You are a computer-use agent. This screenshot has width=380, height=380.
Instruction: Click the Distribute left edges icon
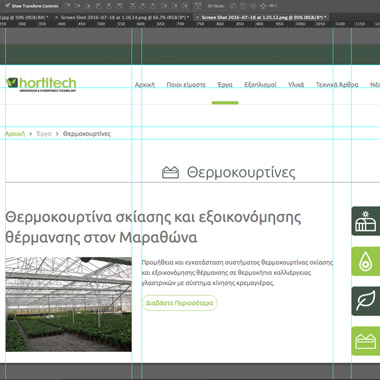[x=164, y=6]
